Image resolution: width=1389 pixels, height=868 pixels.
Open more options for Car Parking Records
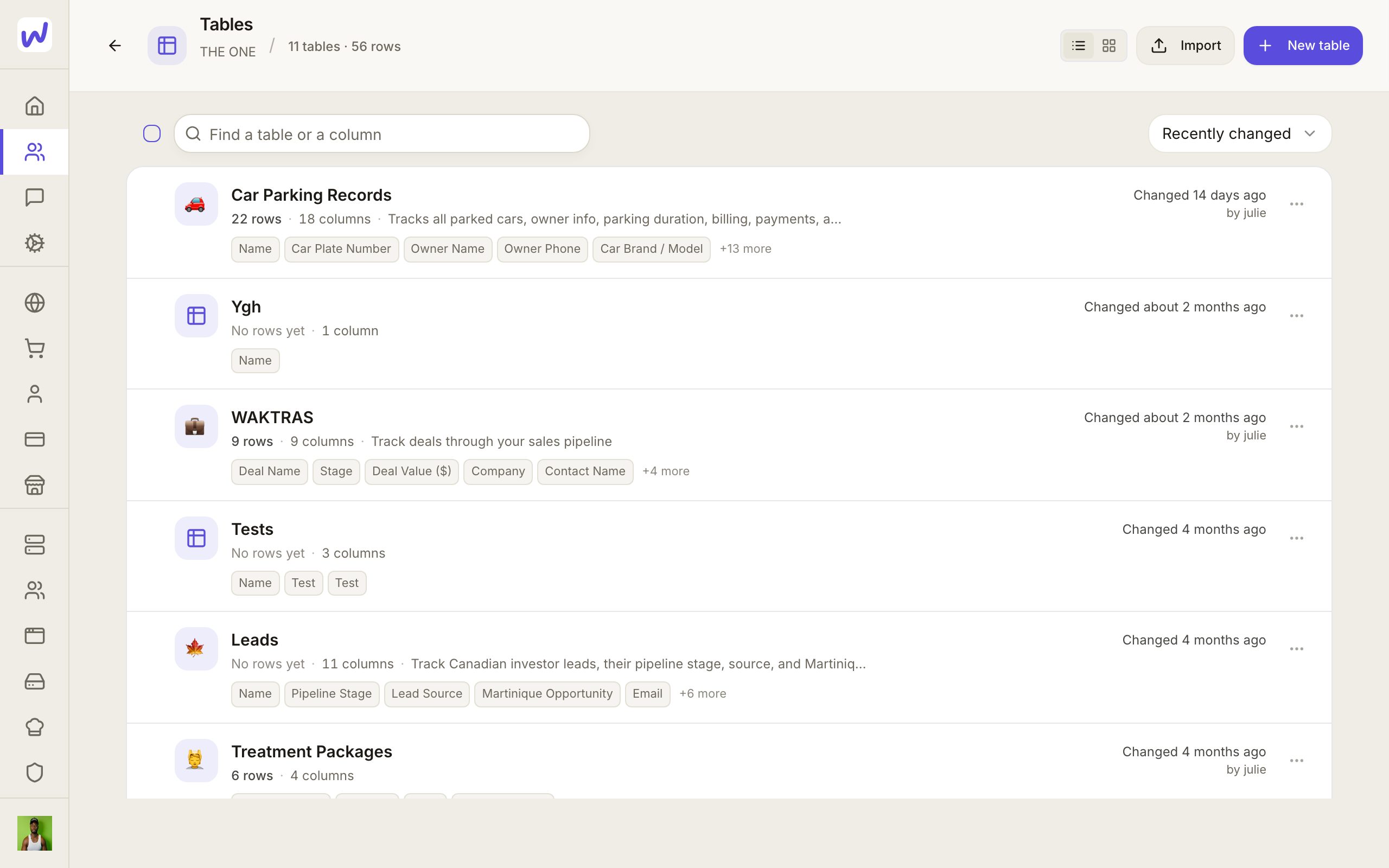[1297, 204]
